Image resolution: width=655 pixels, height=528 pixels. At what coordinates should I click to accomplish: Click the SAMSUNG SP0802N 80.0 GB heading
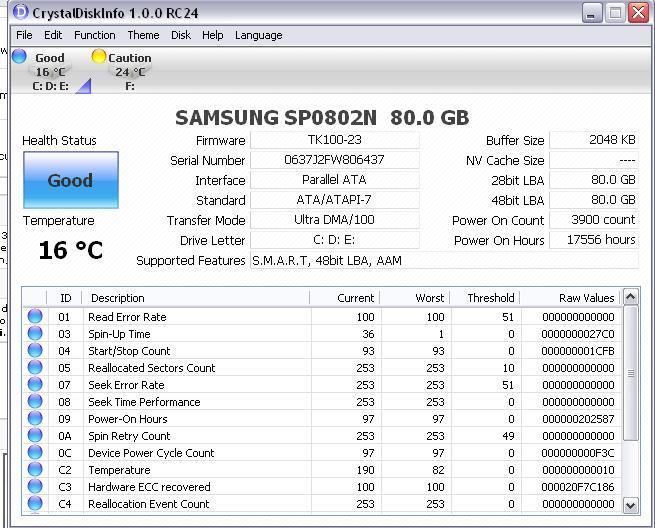322,118
